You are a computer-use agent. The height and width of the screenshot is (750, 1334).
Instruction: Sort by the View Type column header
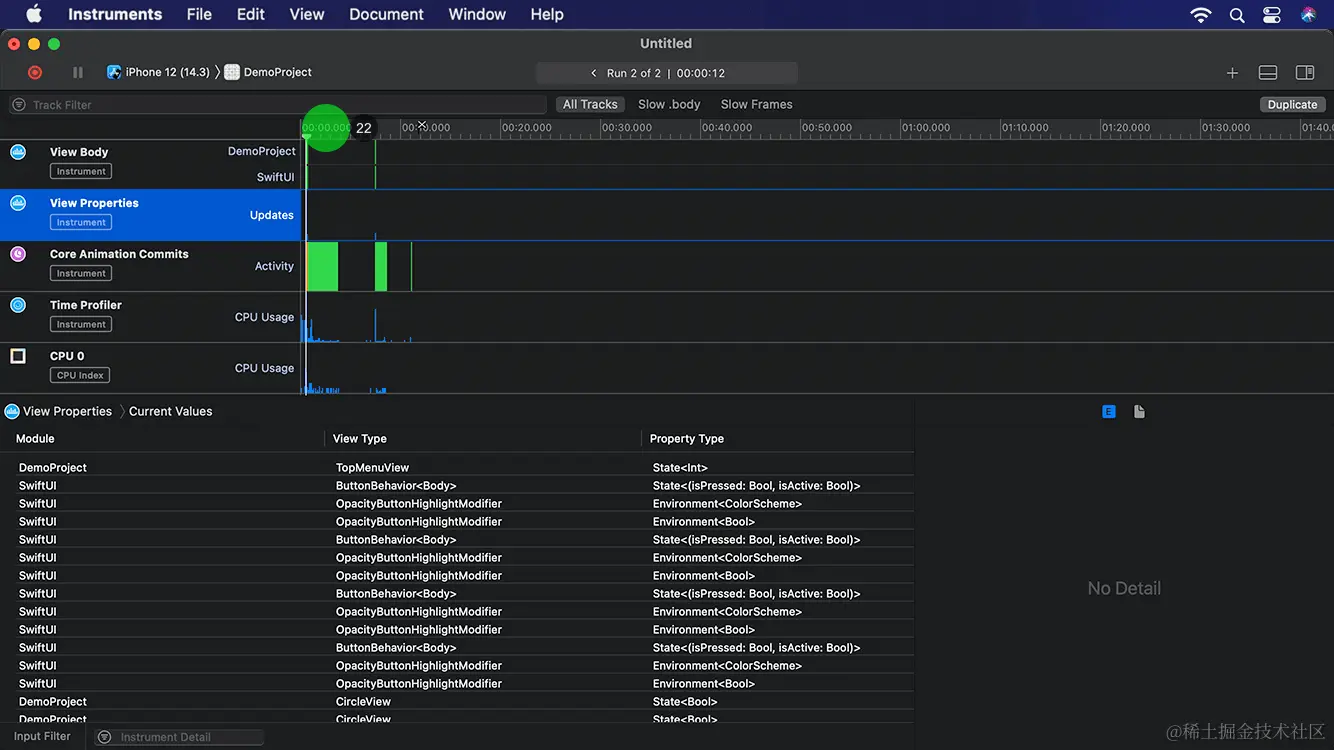pyautogui.click(x=360, y=439)
